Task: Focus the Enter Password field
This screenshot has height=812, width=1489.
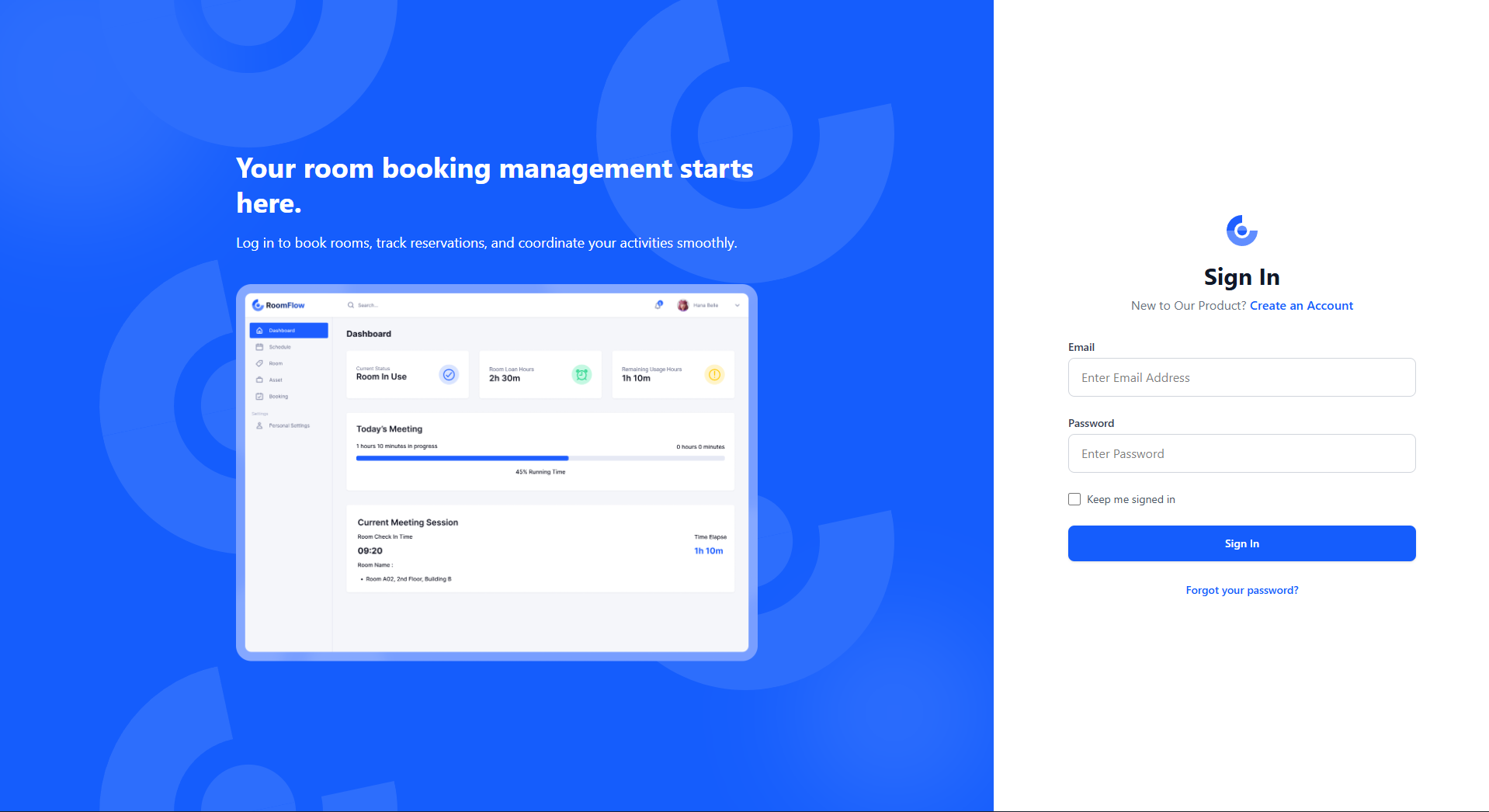Action: tap(1241, 453)
